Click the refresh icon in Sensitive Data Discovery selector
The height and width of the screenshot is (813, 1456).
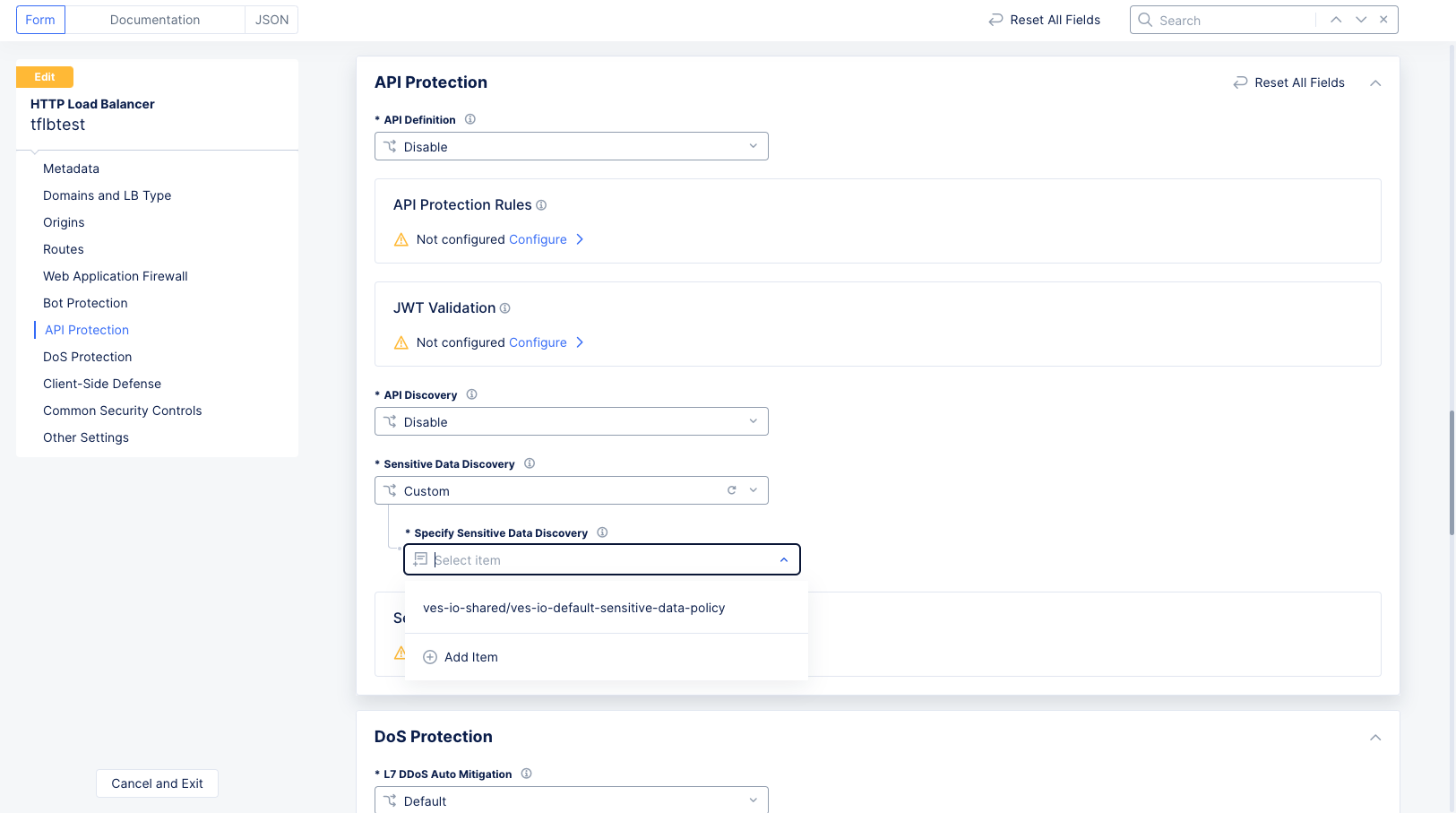point(732,490)
